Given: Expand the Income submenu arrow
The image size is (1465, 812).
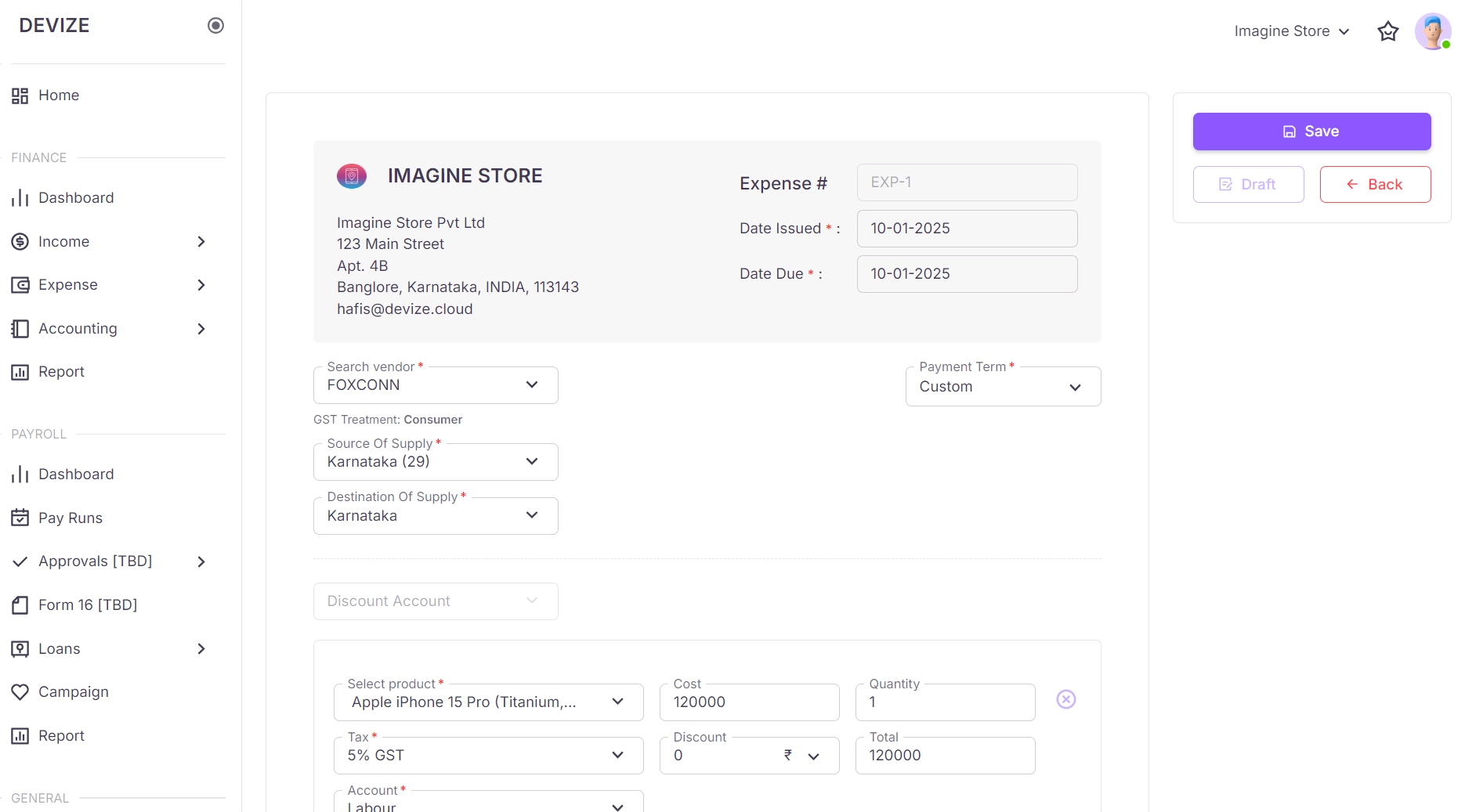Looking at the screenshot, I should pyautogui.click(x=201, y=242).
